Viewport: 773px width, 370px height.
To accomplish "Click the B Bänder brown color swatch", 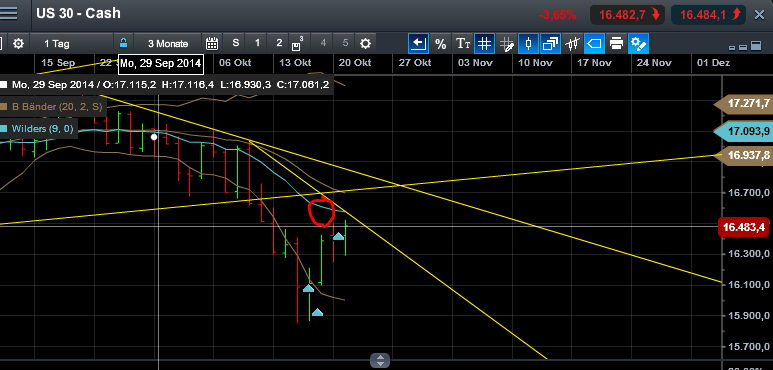I will pos(3,106).
